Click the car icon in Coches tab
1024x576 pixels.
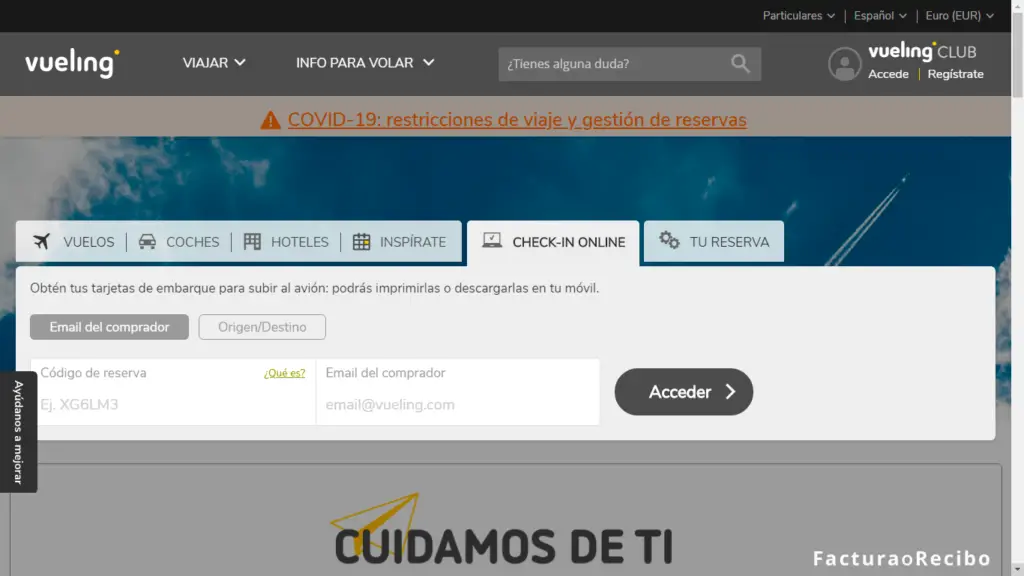(148, 242)
